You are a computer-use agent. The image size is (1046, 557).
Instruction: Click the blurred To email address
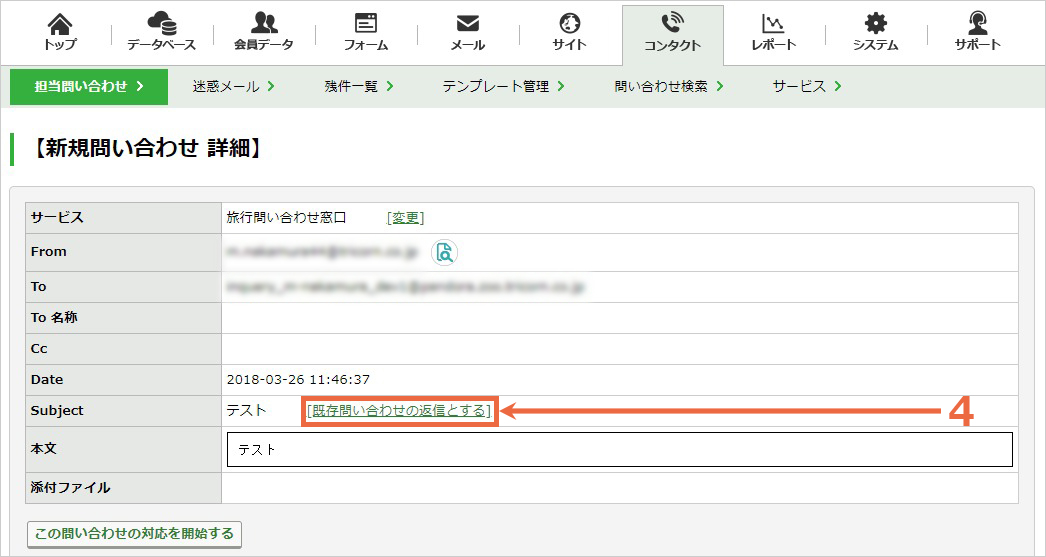click(x=405, y=287)
